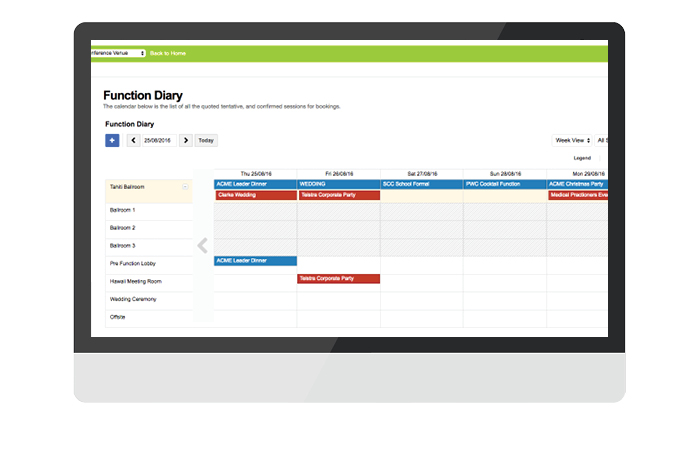The height and width of the screenshot is (450, 700).
Task: Open the PWC Cocktail Function event
Action: (504, 184)
